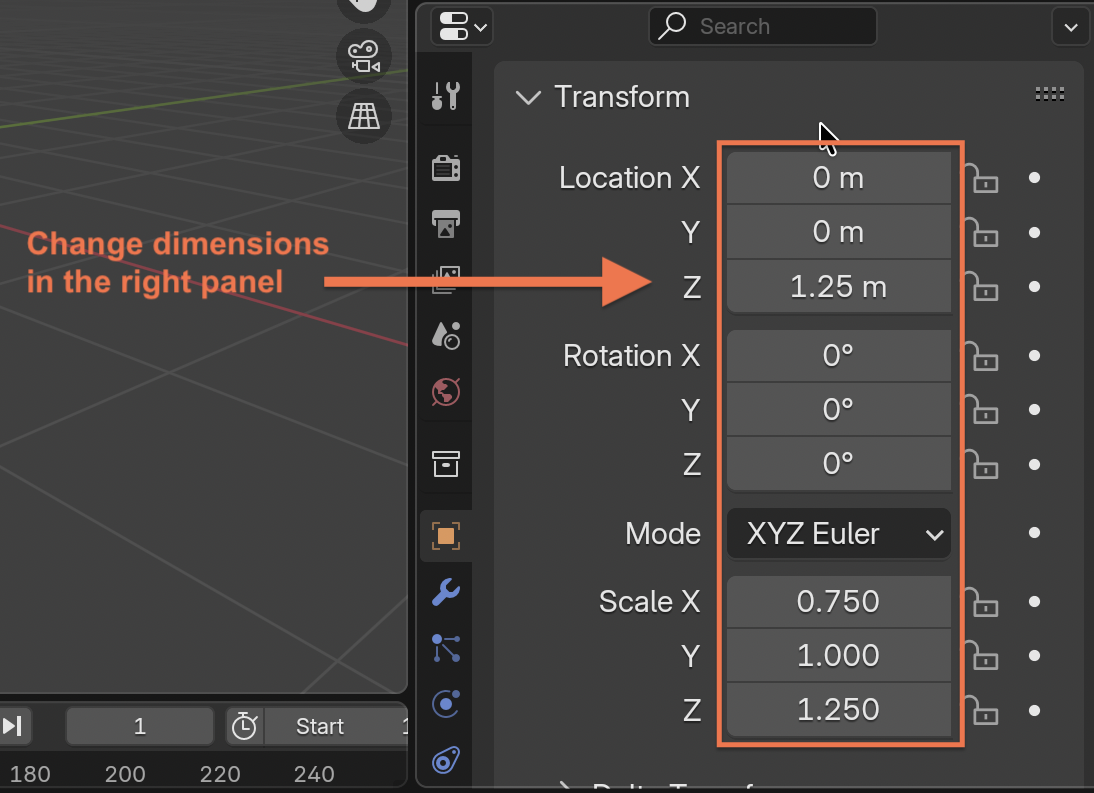
Task: Select the Output properties tab
Action: coord(445,223)
